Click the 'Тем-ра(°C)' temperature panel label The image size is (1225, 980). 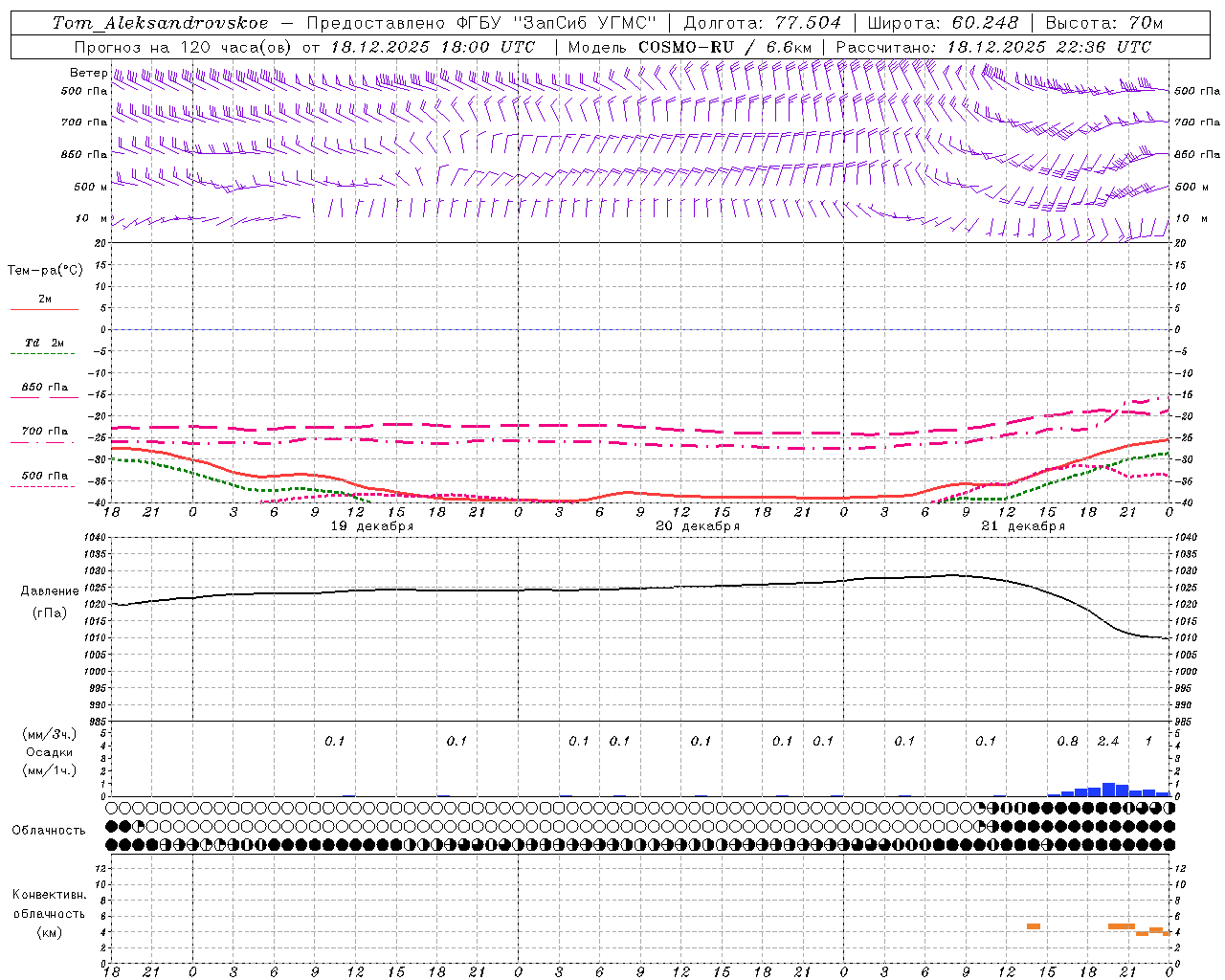[45, 271]
